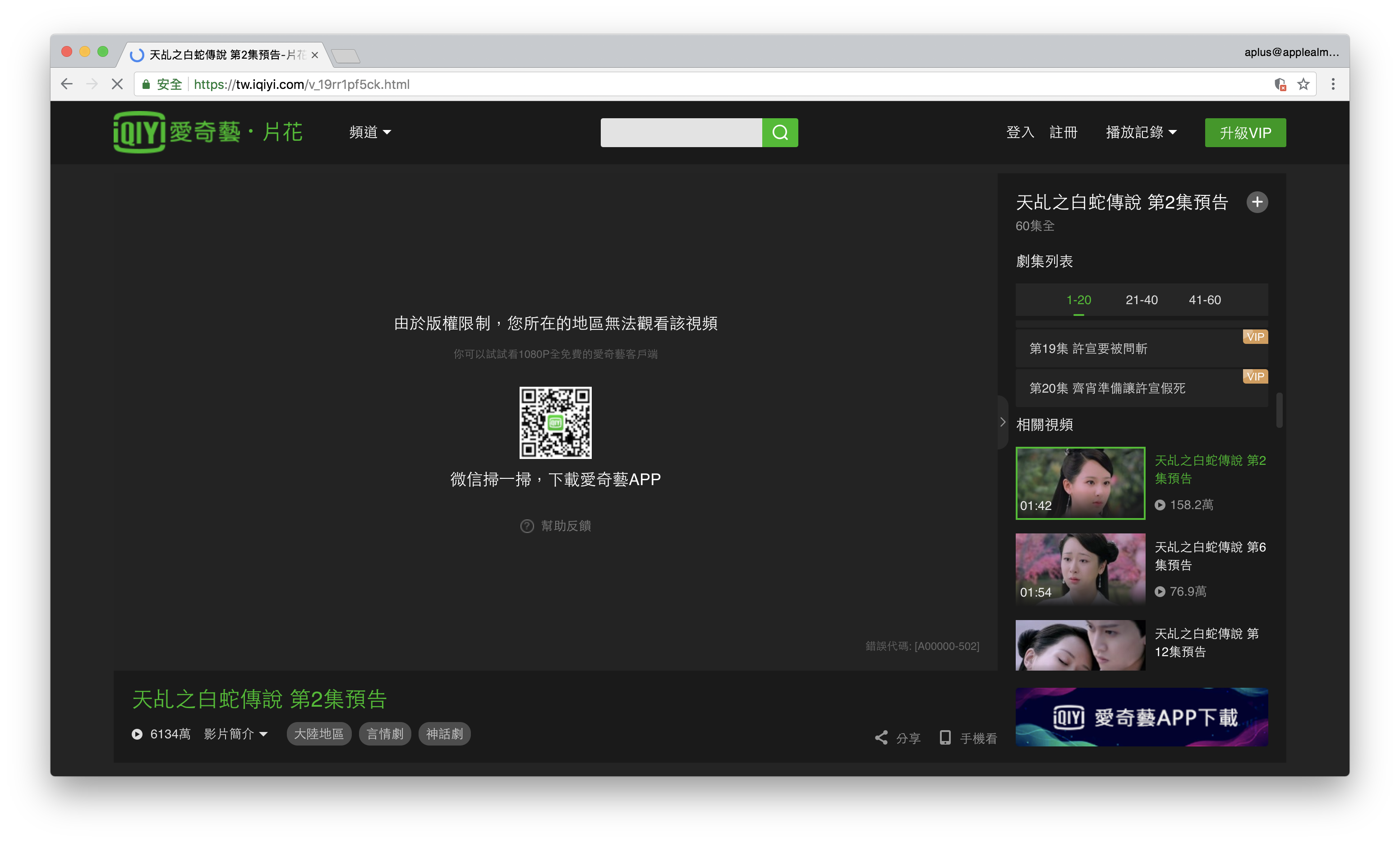Viewport: 1400px width, 843px height.
Task: Open the Chrome three-dot menu
Action: (x=1333, y=84)
